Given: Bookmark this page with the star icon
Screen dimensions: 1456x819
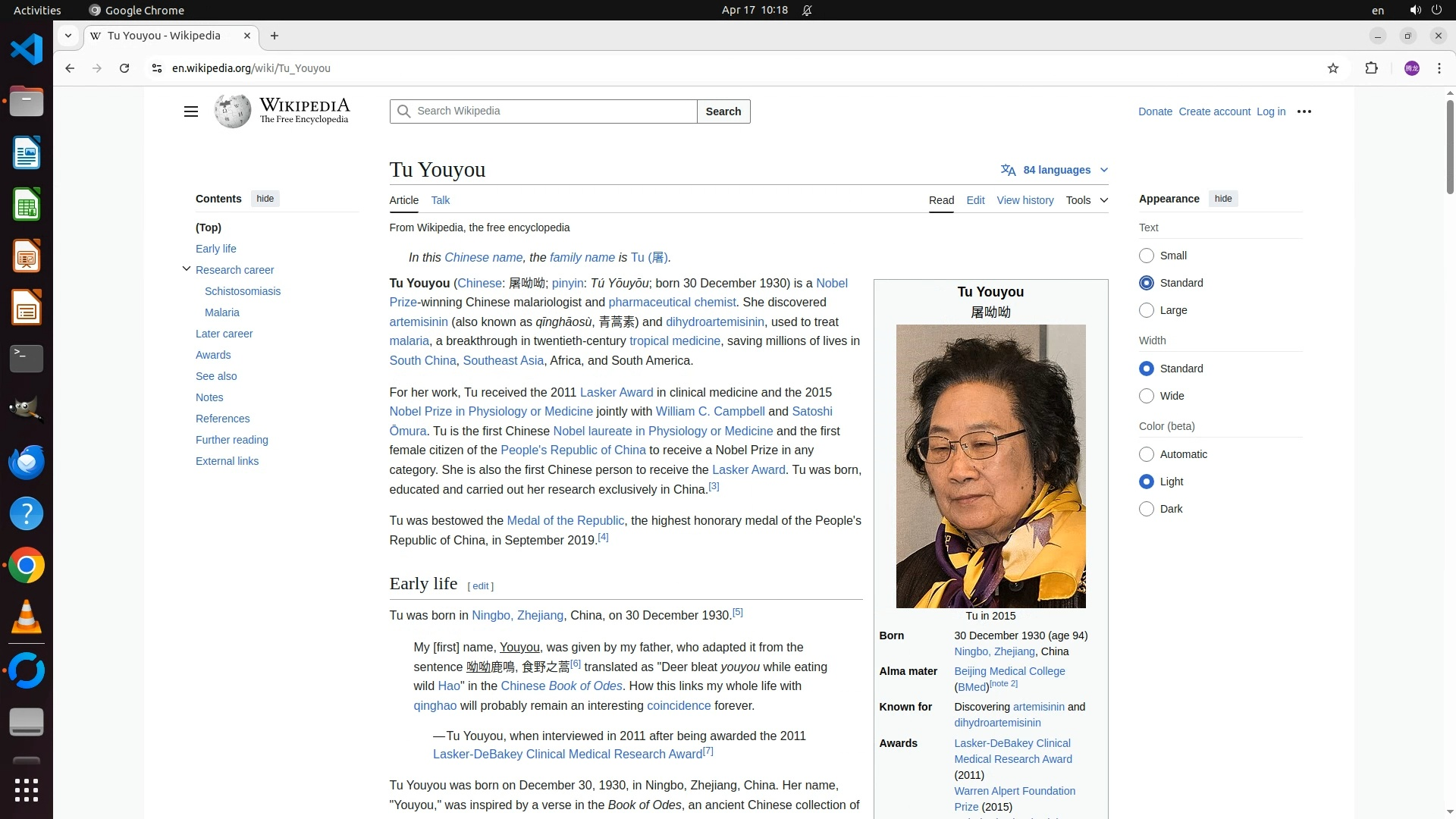Looking at the screenshot, I should click(1333, 68).
